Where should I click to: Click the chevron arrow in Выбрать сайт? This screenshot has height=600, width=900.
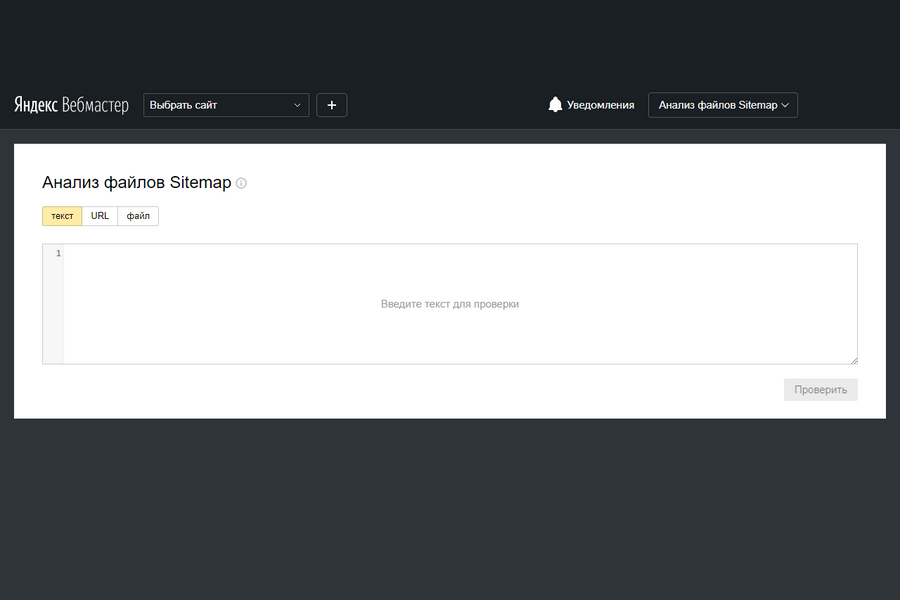(x=297, y=105)
